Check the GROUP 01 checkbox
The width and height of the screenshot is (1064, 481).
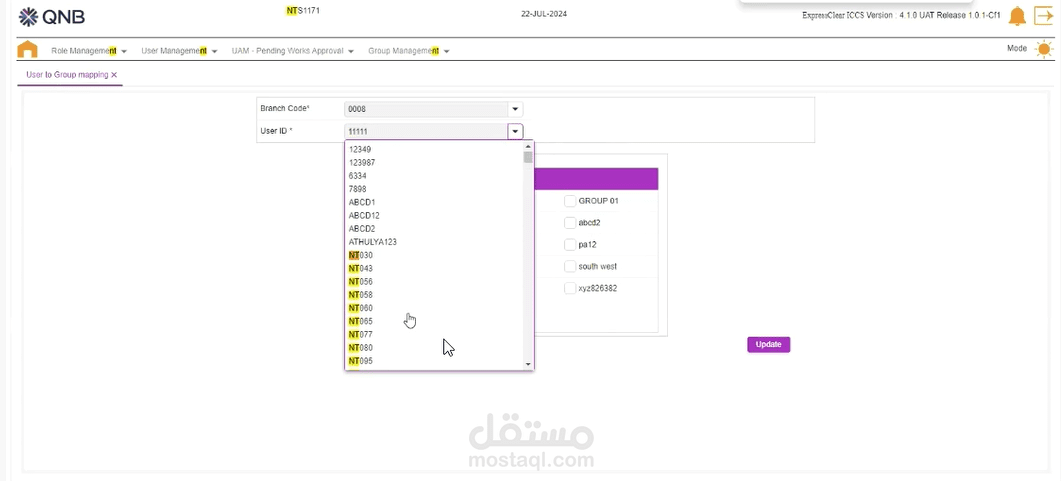[x=570, y=201]
